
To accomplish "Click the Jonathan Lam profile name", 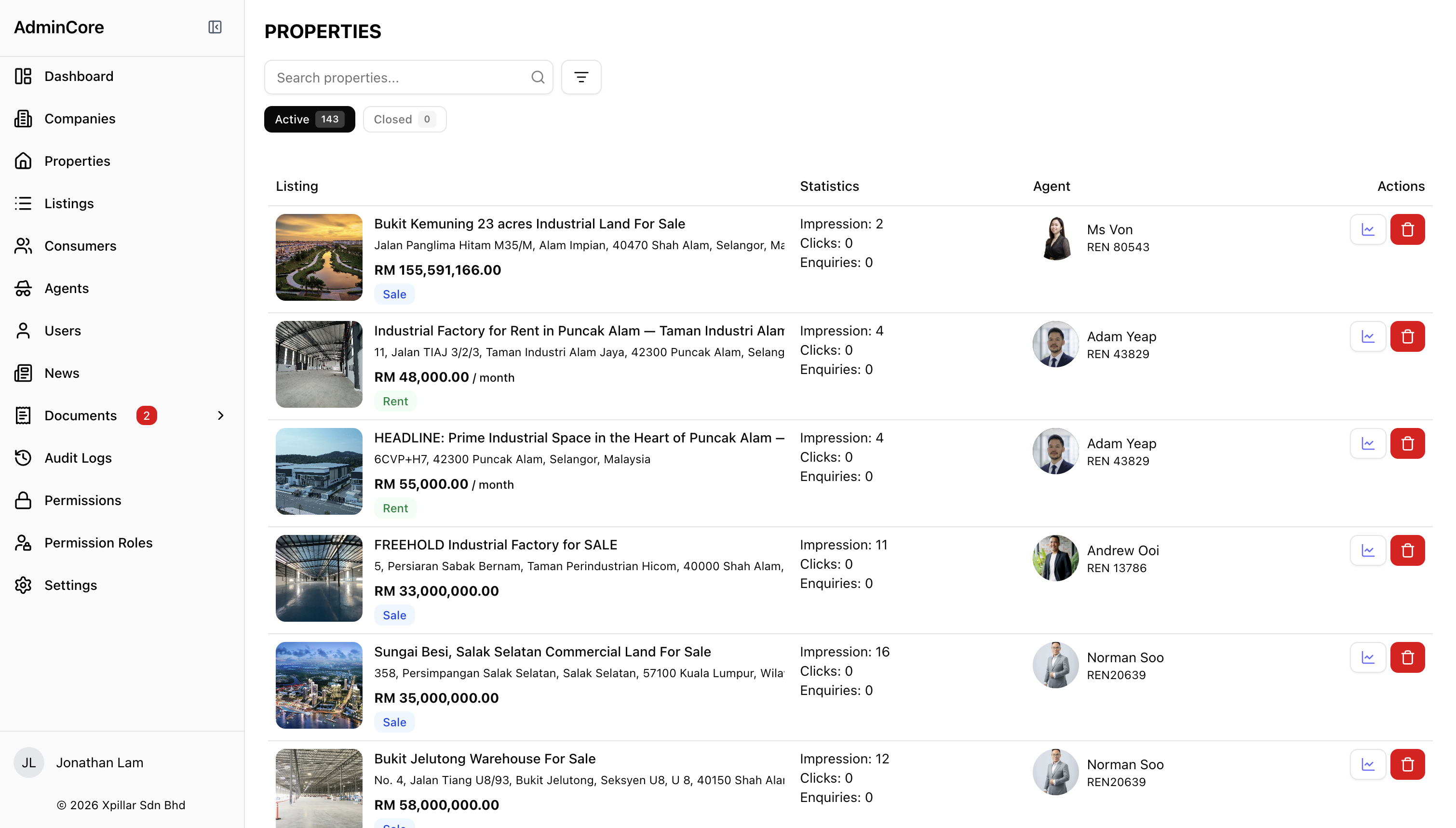I will point(99,762).
